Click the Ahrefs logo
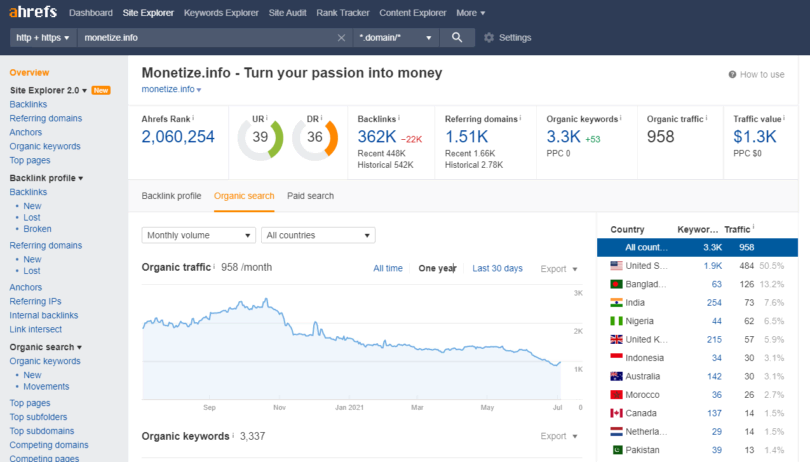This screenshot has width=810, height=462. coord(33,11)
